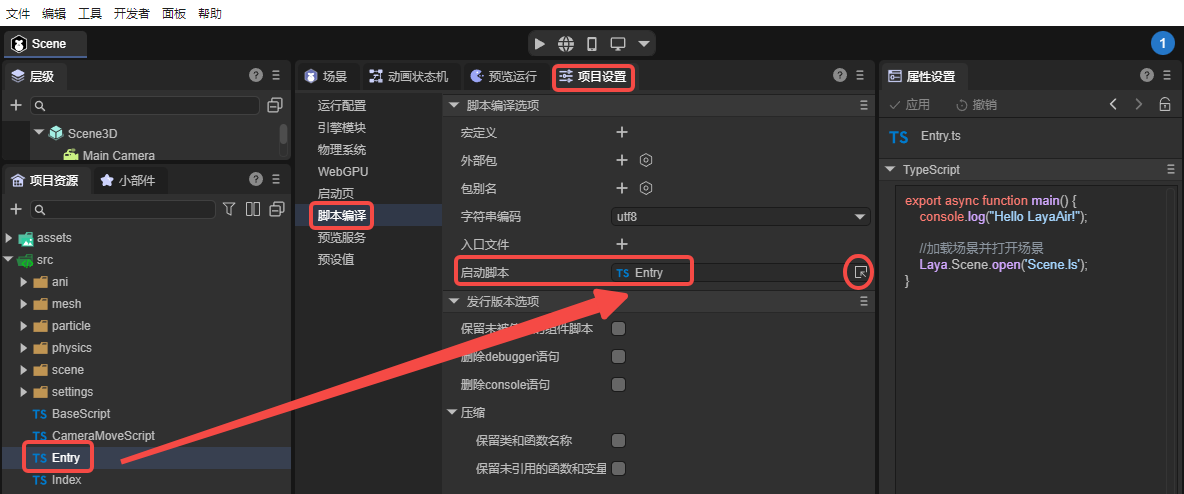Select mobile device preview icon

click(x=592, y=44)
